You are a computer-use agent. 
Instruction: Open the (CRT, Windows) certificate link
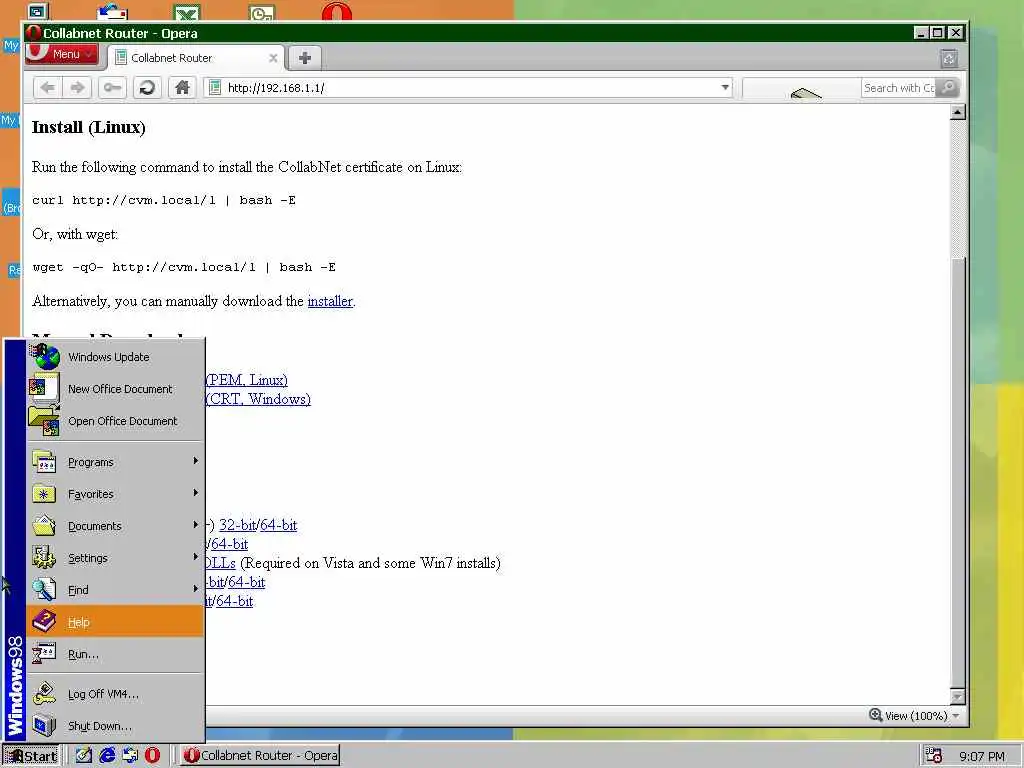pos(259,399)
